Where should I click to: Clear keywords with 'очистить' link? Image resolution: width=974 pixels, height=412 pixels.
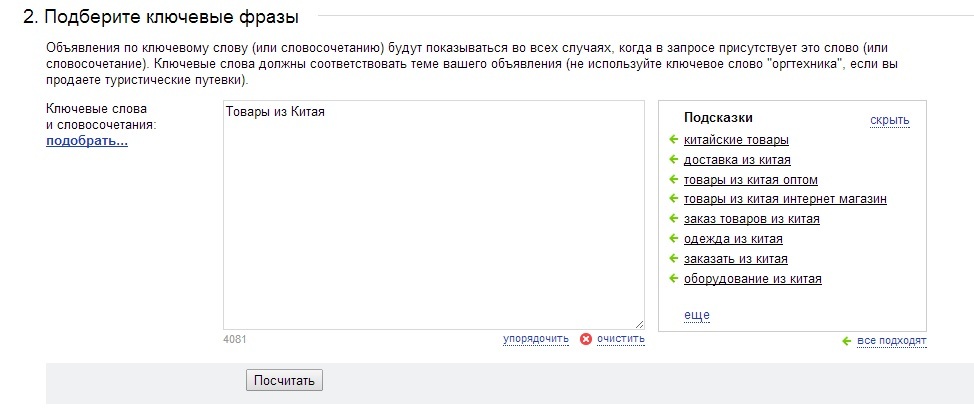click(621, 339)
